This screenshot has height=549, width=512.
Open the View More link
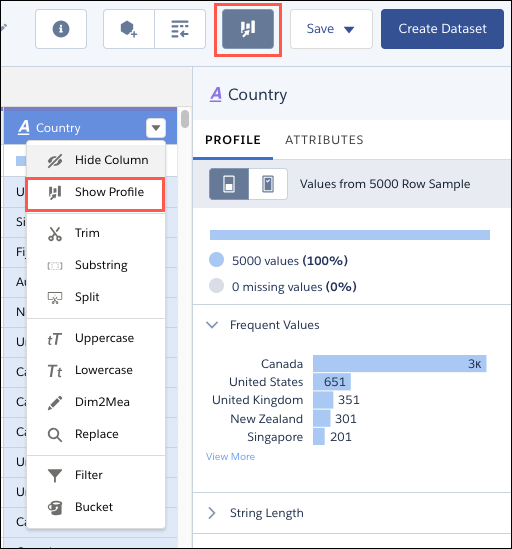coord(230,457)
